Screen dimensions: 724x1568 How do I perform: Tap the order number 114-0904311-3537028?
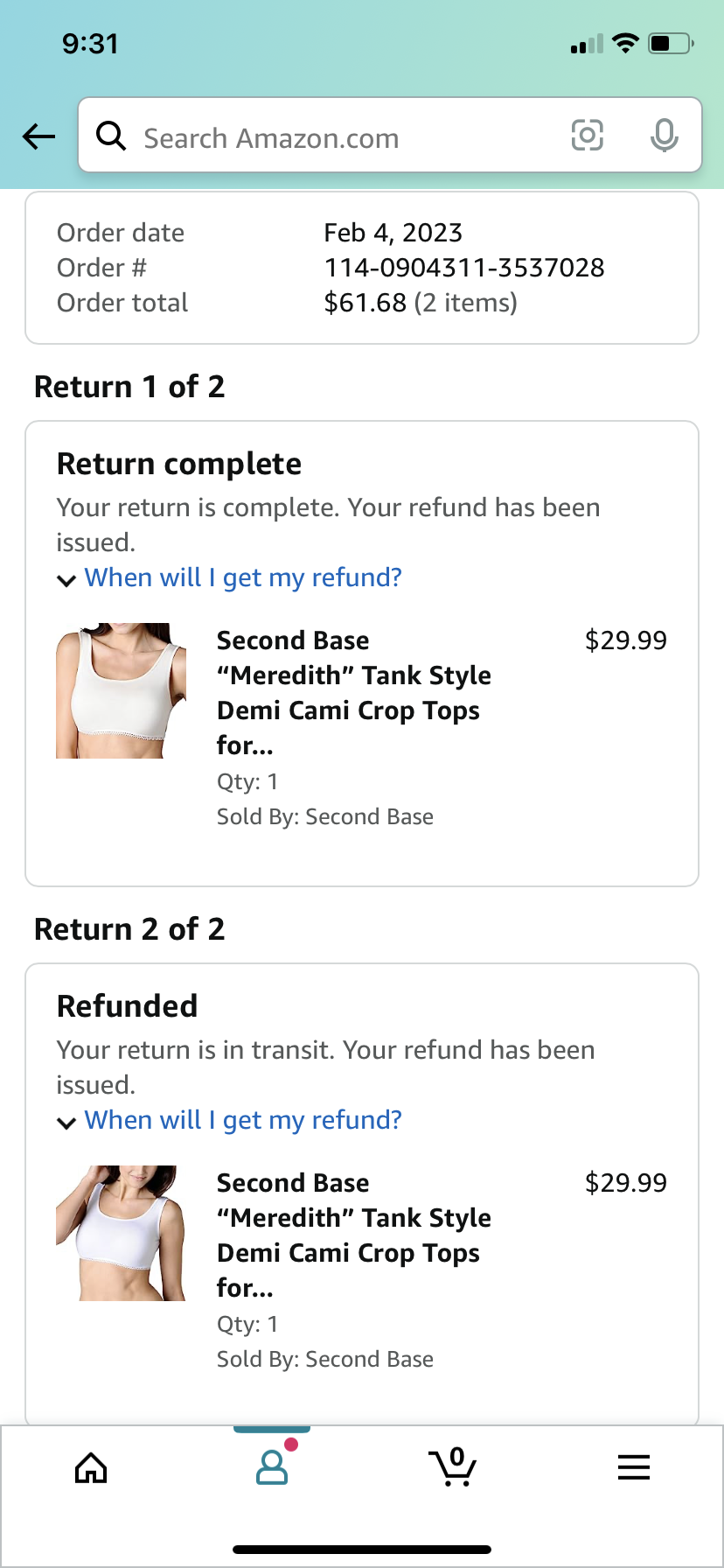click(x=463, y=268)
